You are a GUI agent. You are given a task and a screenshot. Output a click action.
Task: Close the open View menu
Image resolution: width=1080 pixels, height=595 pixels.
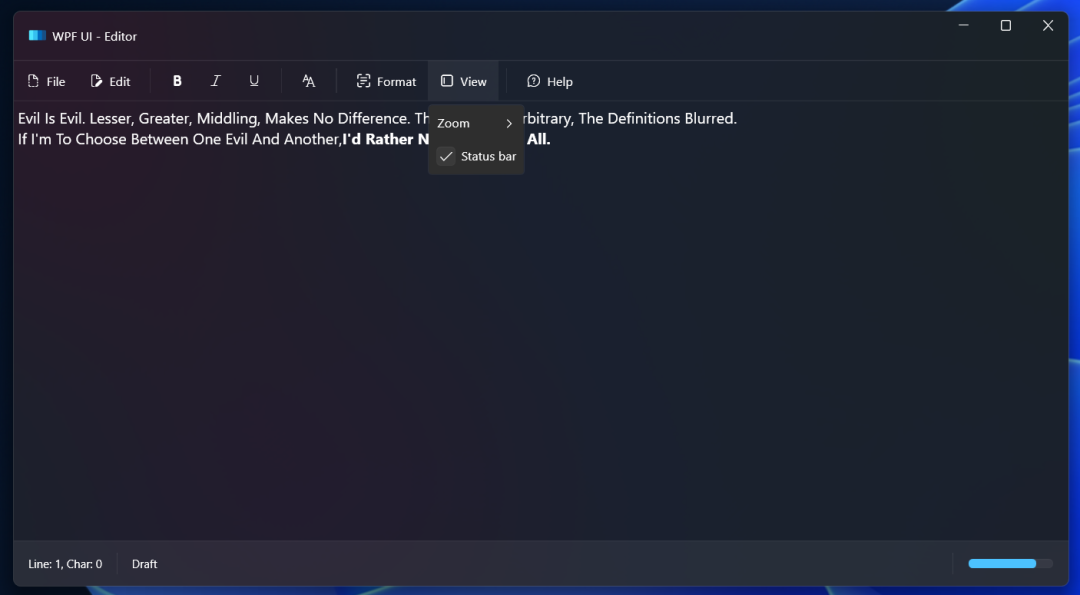[x=463, y=81]
